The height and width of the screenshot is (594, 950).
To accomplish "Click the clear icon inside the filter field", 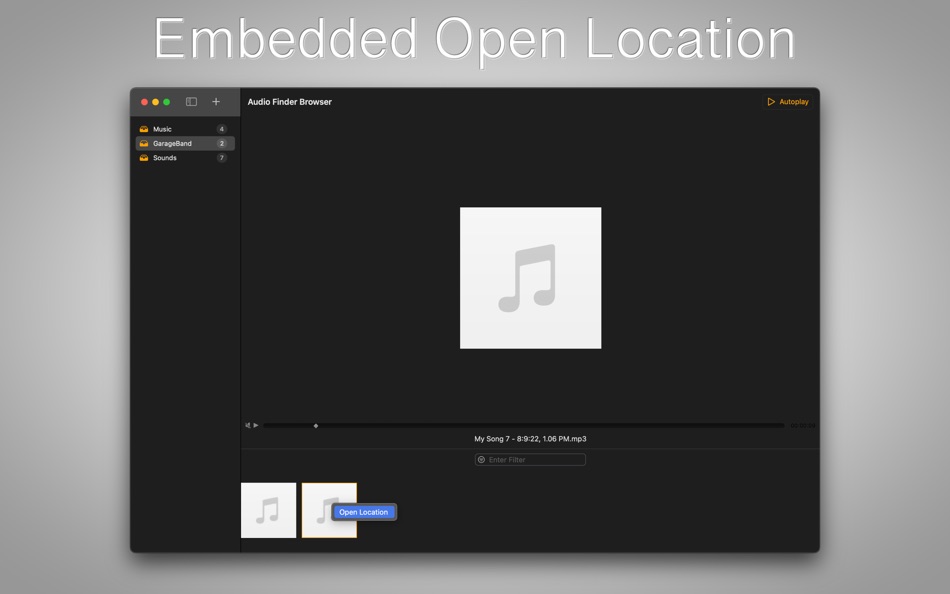I will pyautogui.click(x=481, y=459).
